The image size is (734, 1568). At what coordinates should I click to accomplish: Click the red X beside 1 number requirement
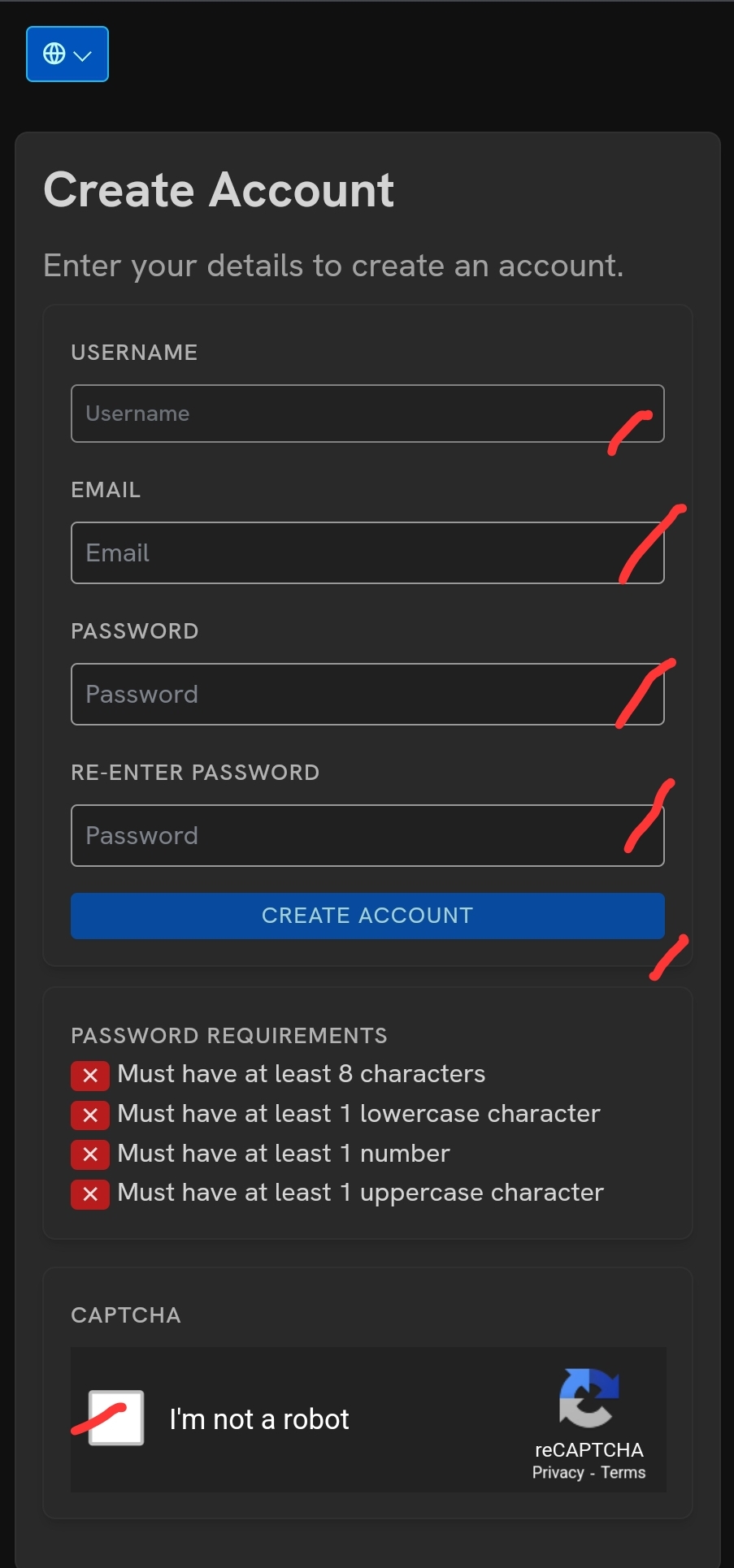click(x=90, y=1154)
